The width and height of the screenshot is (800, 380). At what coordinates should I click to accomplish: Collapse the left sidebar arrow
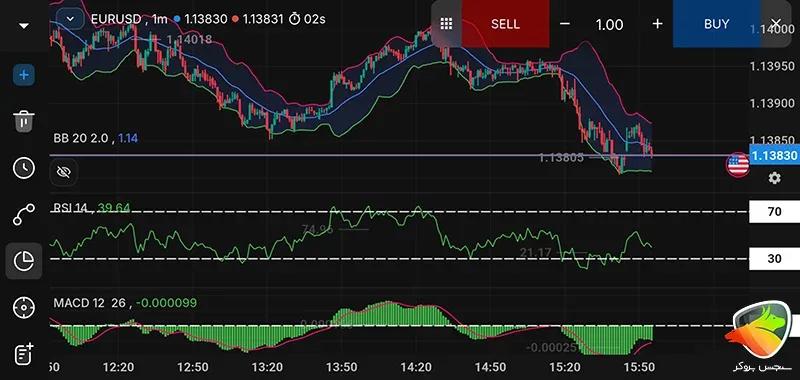coord(24,26)
